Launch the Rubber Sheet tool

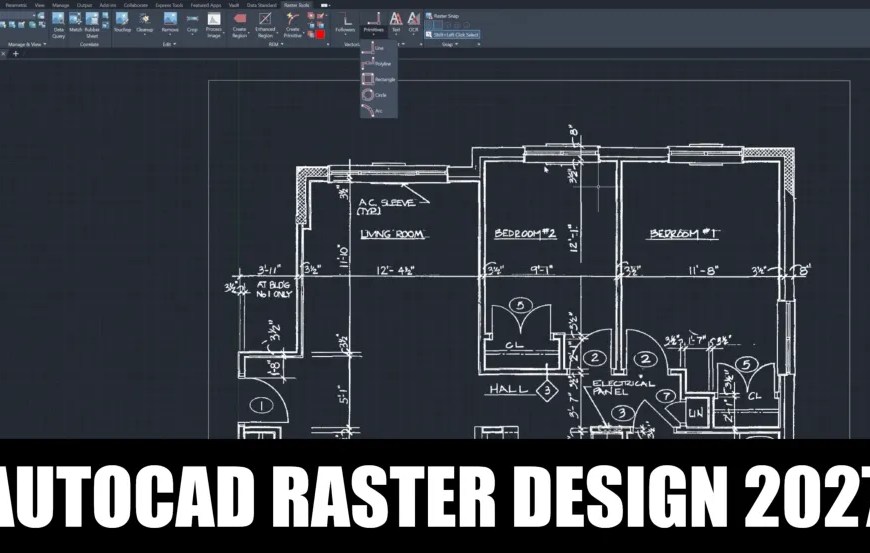[x=92, y=26]
